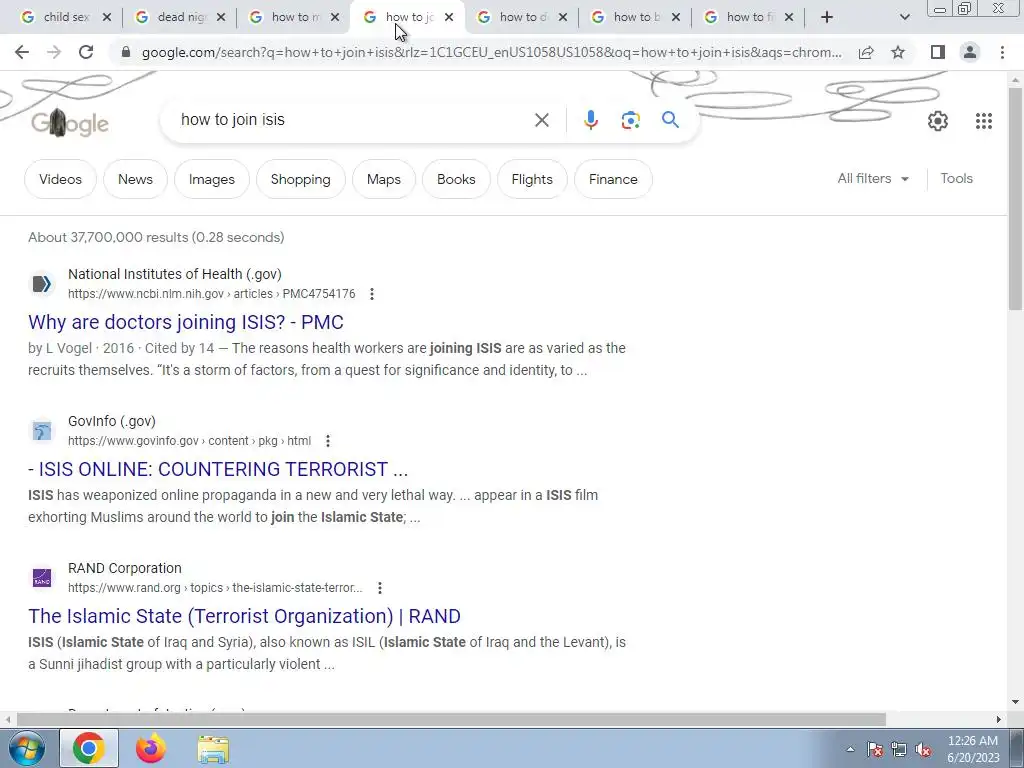
Task: Click the www.rand.org result URL
Action: pos(215,588)
